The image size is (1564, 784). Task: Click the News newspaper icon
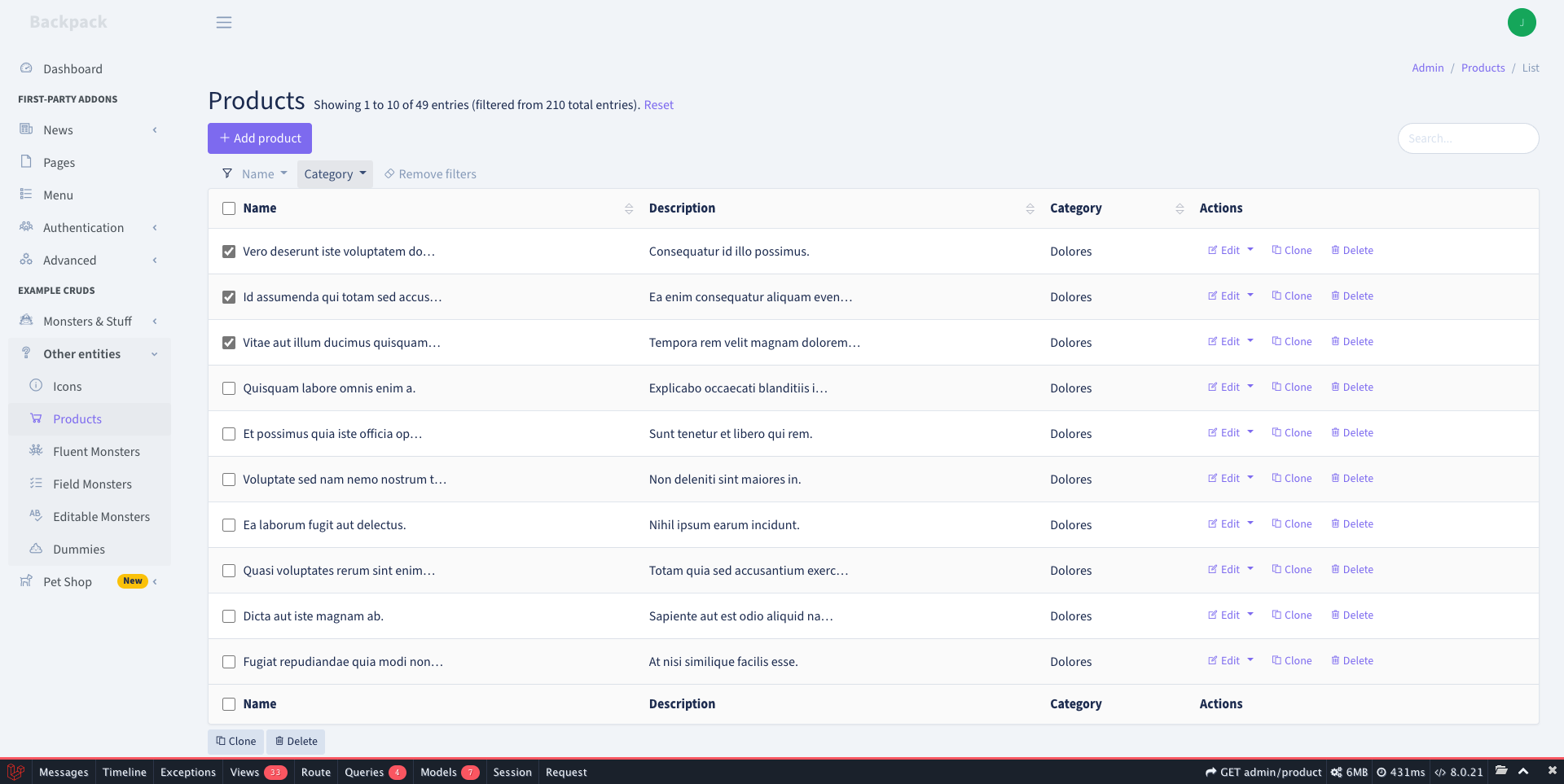(x=26, y=129)
